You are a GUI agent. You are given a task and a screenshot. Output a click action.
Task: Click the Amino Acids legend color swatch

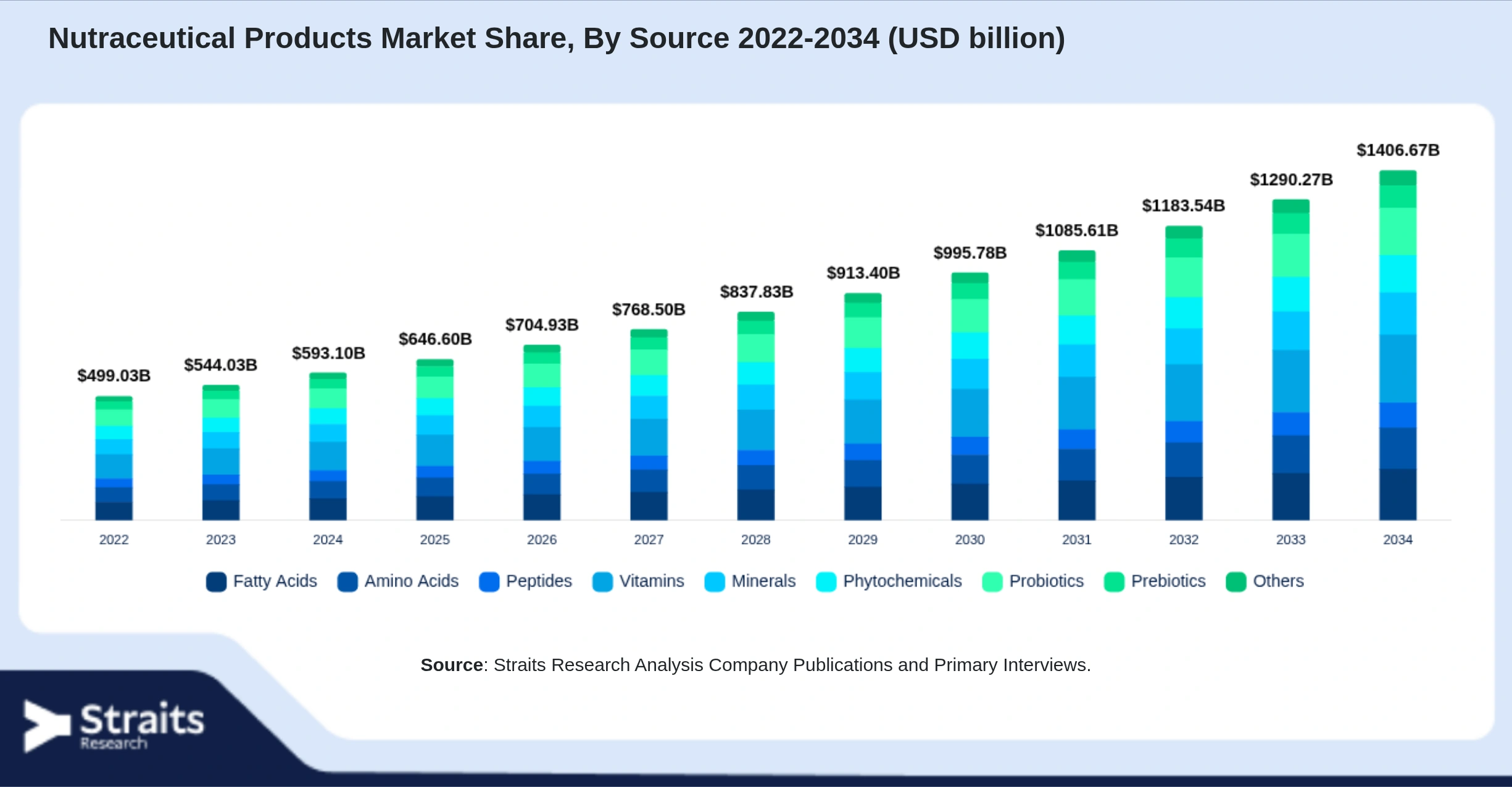click(x=347, y=582)
